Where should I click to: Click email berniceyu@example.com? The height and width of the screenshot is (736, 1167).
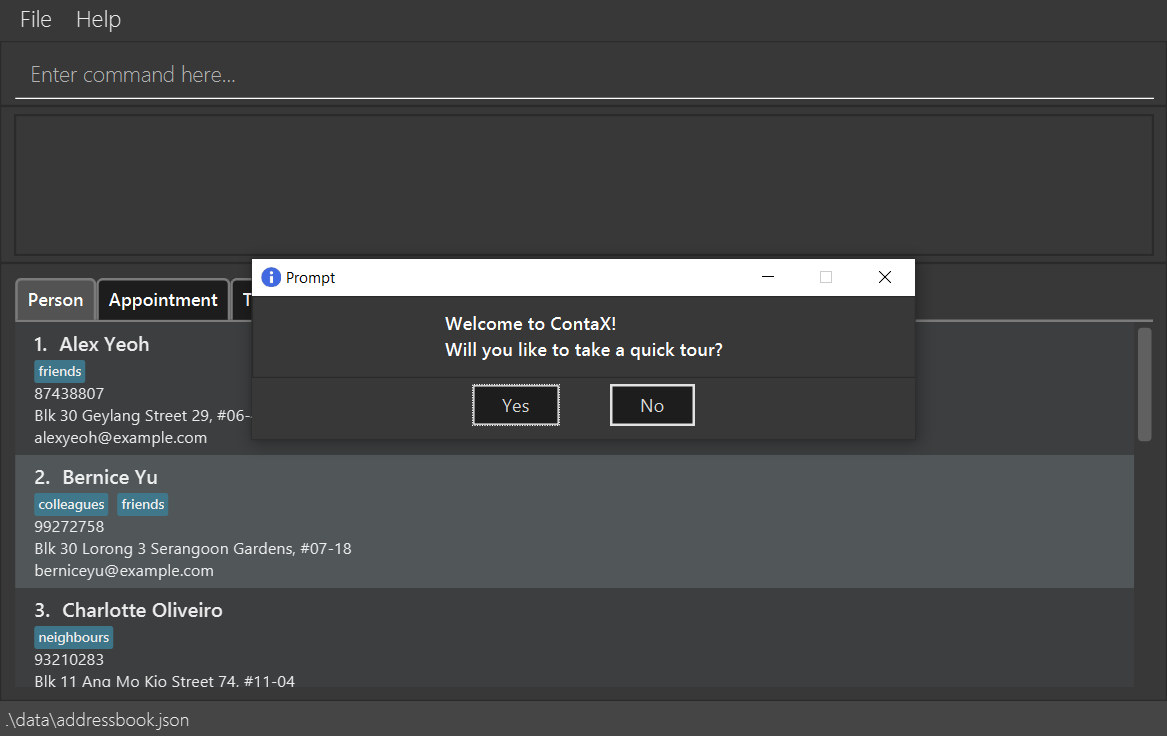(x=124, y=572)
